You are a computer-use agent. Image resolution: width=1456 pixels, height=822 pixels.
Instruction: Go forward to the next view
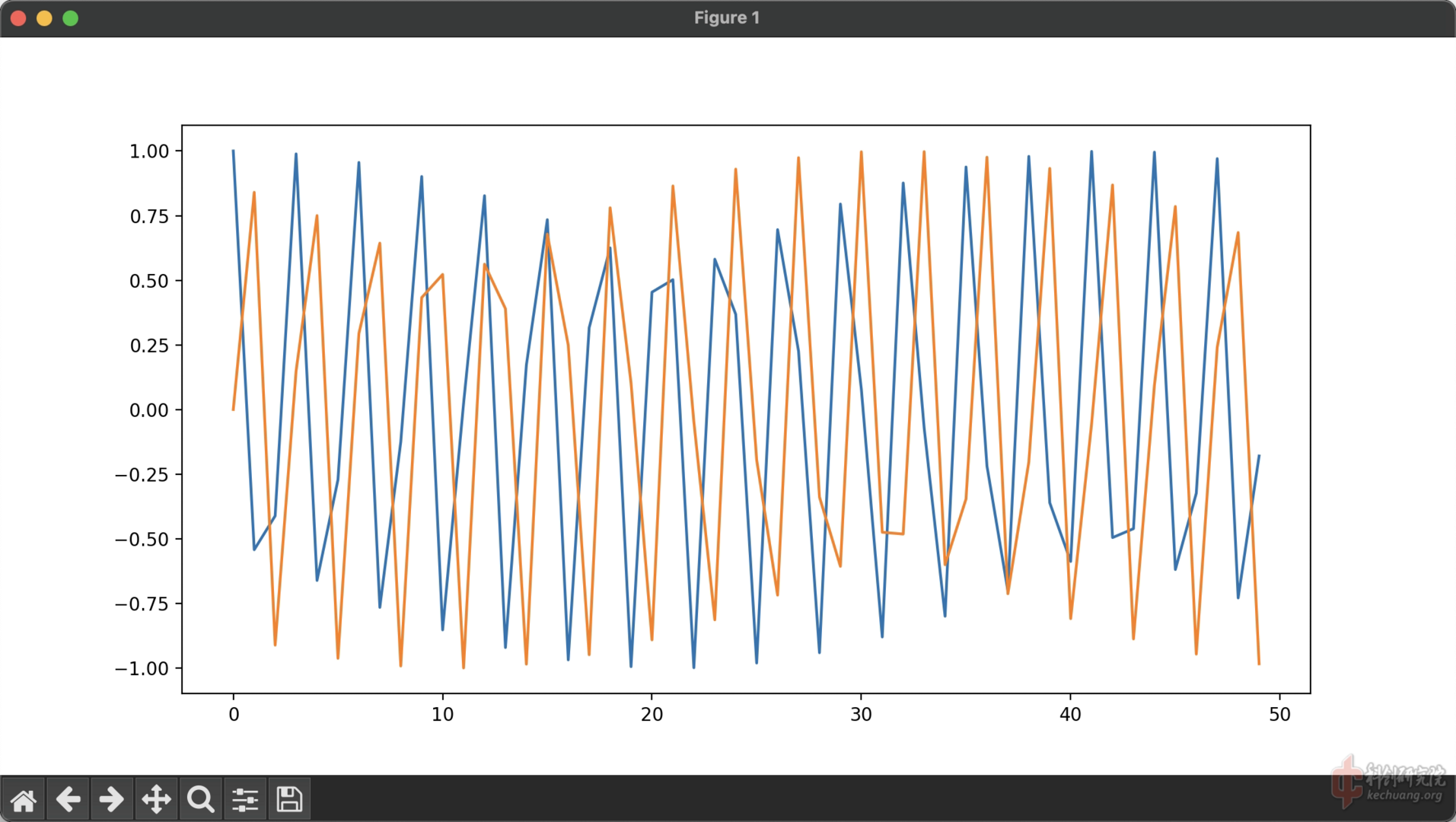112,799
